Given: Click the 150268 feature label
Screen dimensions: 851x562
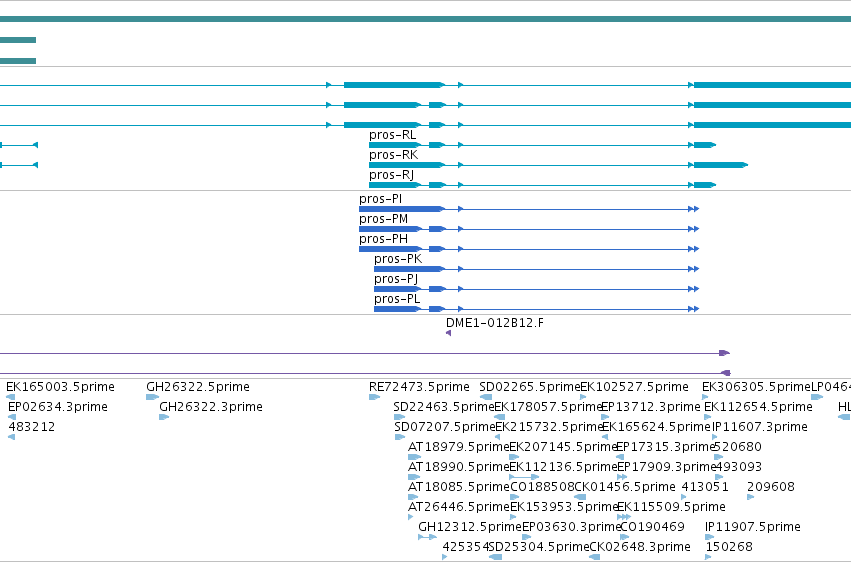Looking at the screenshot, I should 729,547.
